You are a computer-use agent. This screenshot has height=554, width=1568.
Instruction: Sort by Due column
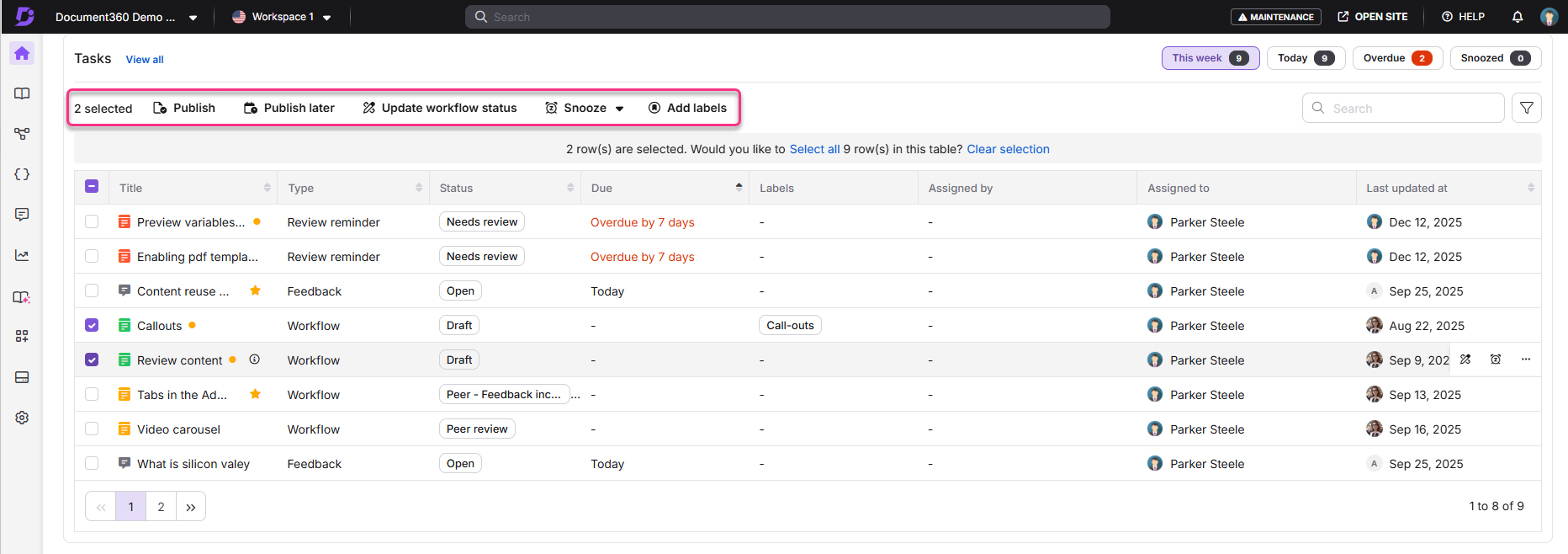point(739,187)
